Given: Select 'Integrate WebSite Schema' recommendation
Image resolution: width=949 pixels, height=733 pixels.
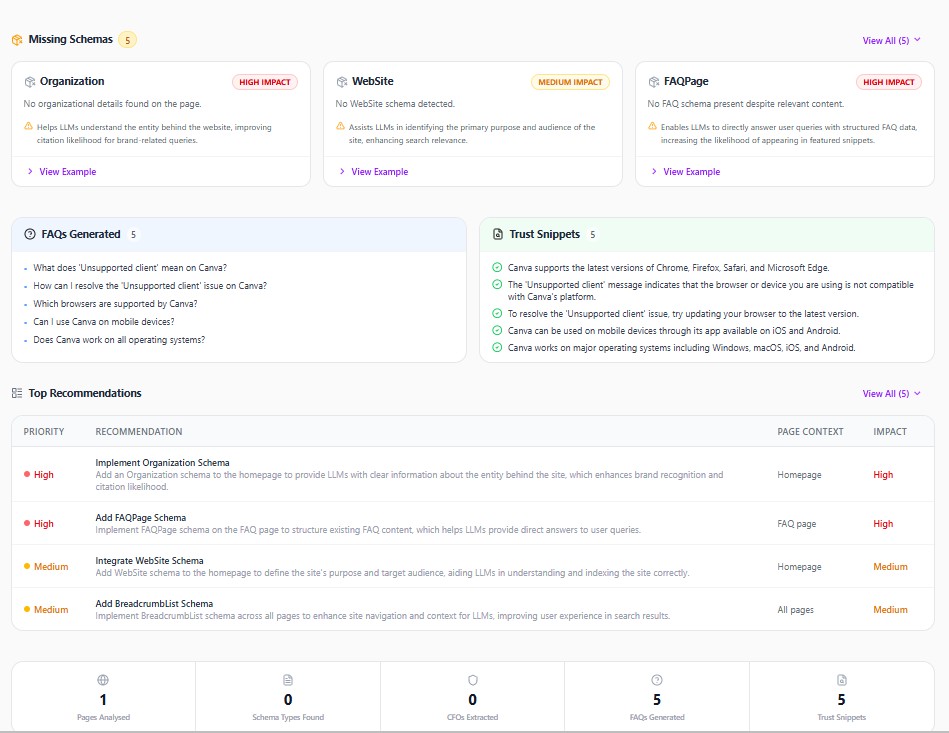Looking at the screenshot, I should click(149, 560).
